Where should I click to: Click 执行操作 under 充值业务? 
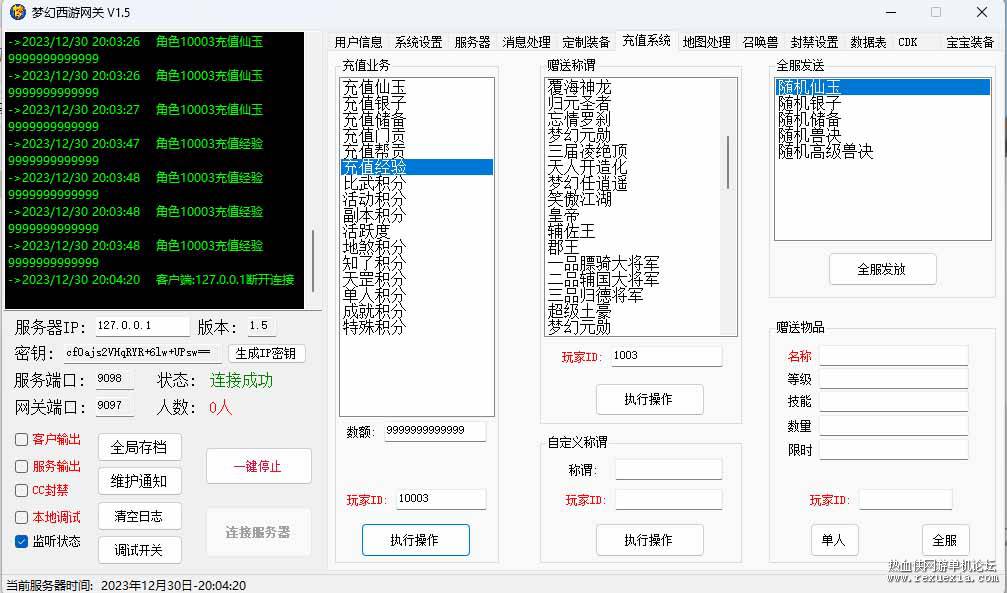[x=415, y=540]
